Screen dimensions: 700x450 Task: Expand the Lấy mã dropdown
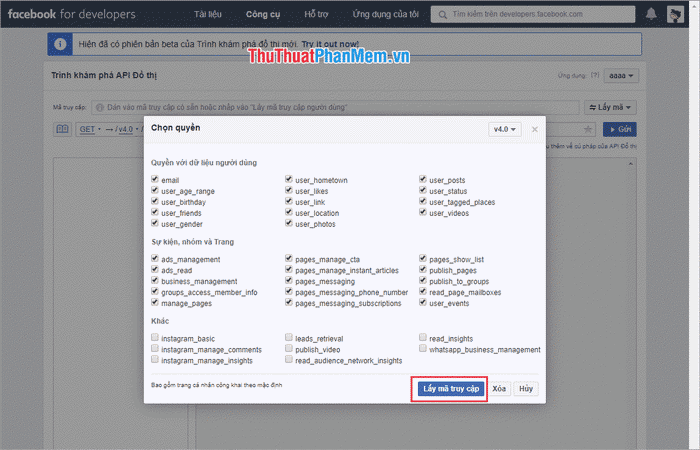click(610, 107)
